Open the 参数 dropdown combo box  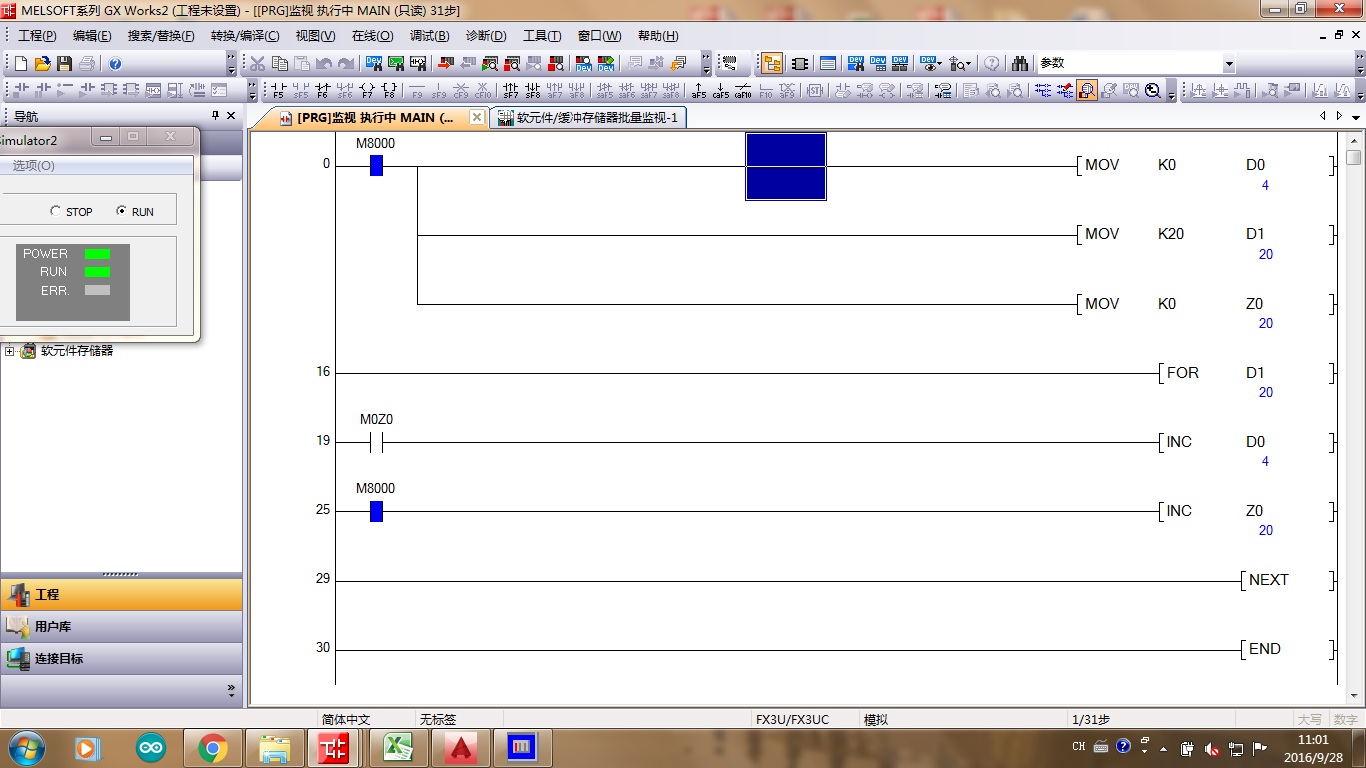pos(1229,64)
